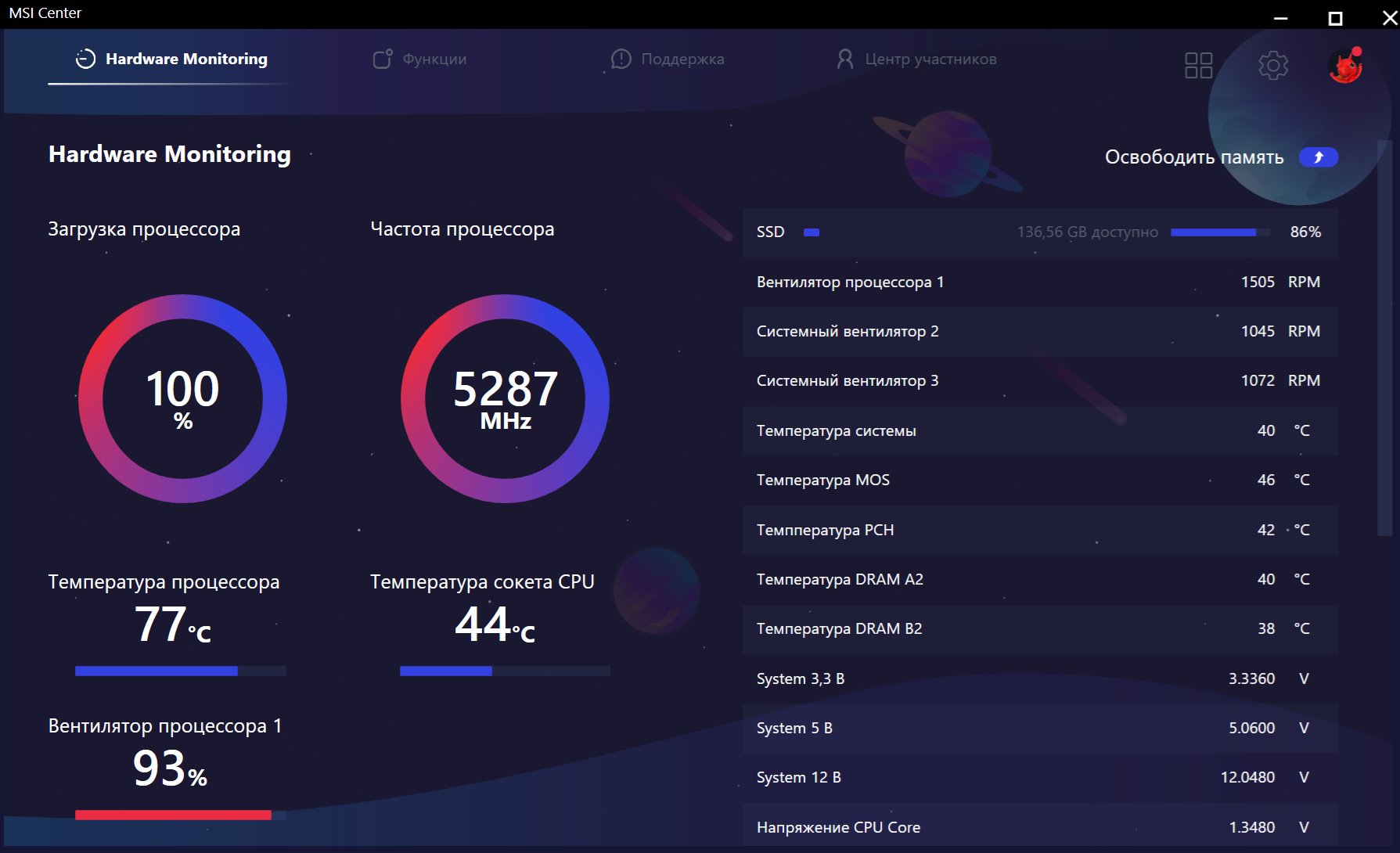1400x853 pixels.
Task: Select the Температура DRAM B2 row
Action: click(x=1040, y=629)
